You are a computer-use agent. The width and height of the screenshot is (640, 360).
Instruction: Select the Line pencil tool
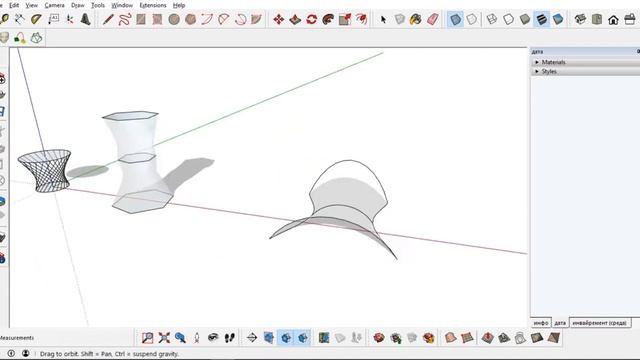point(108,19)
